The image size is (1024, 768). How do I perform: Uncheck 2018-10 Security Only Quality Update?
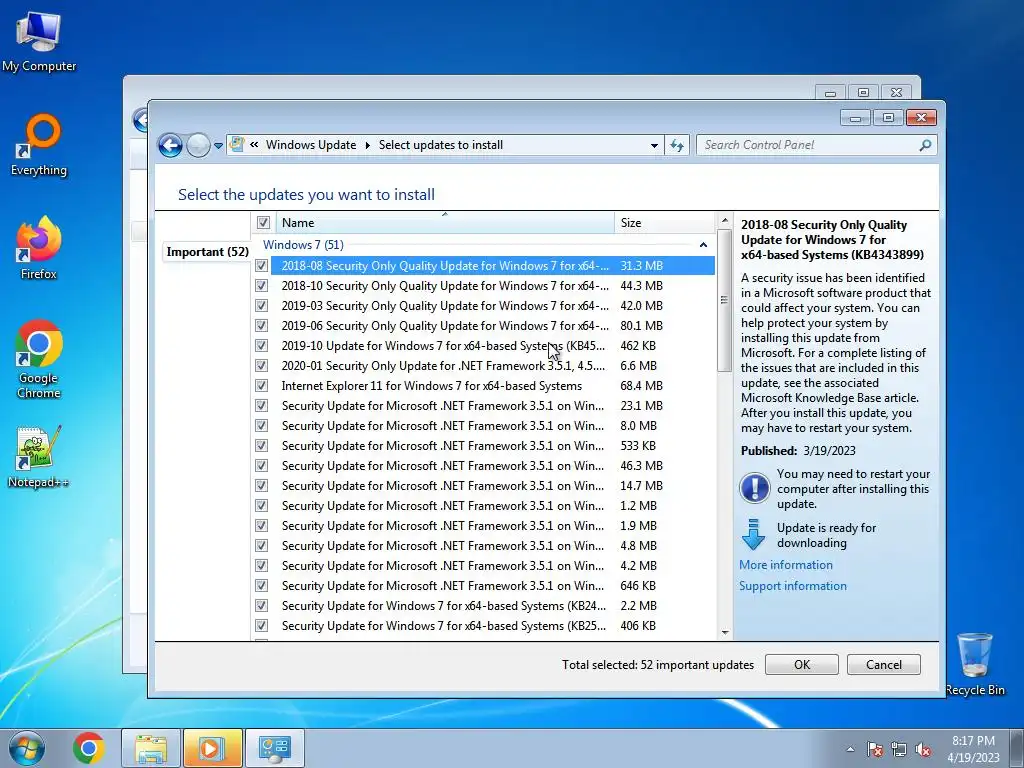[261, 285]
